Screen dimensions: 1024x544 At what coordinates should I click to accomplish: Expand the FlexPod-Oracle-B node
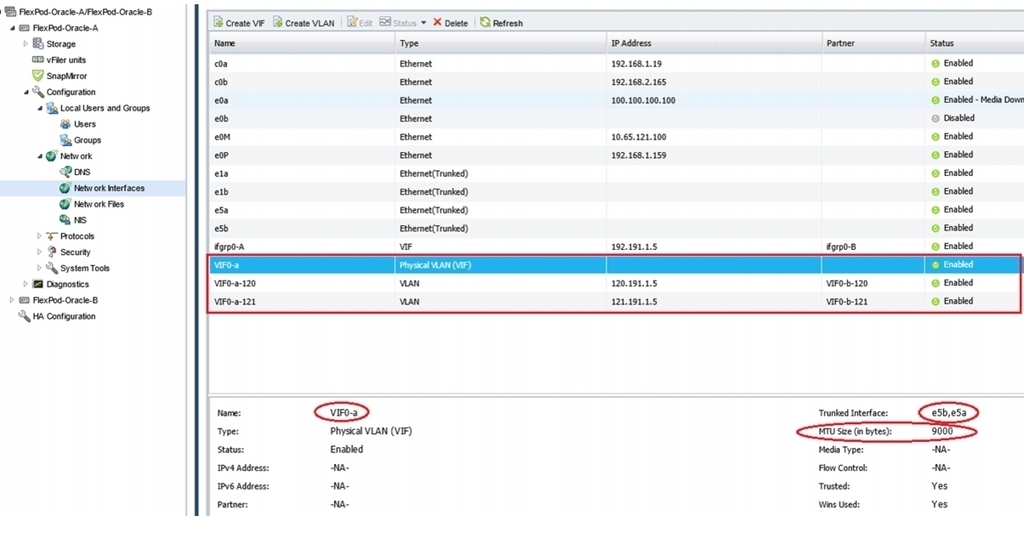tap(12, 300)
